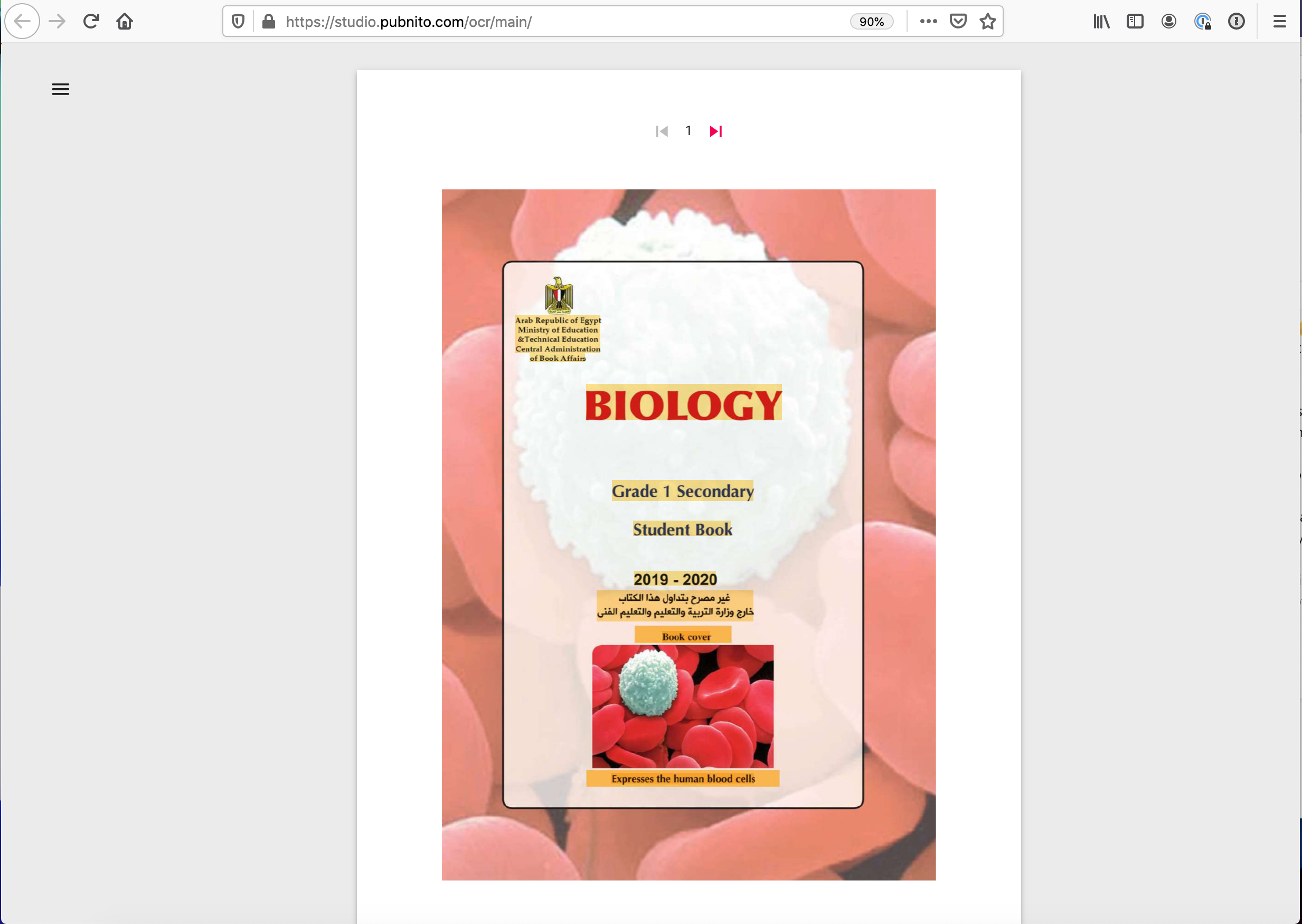The height and width of the screenshot is (924, 1302).
Task: Toggle the browser sidebar view
Action: (x=1135, y=22)
